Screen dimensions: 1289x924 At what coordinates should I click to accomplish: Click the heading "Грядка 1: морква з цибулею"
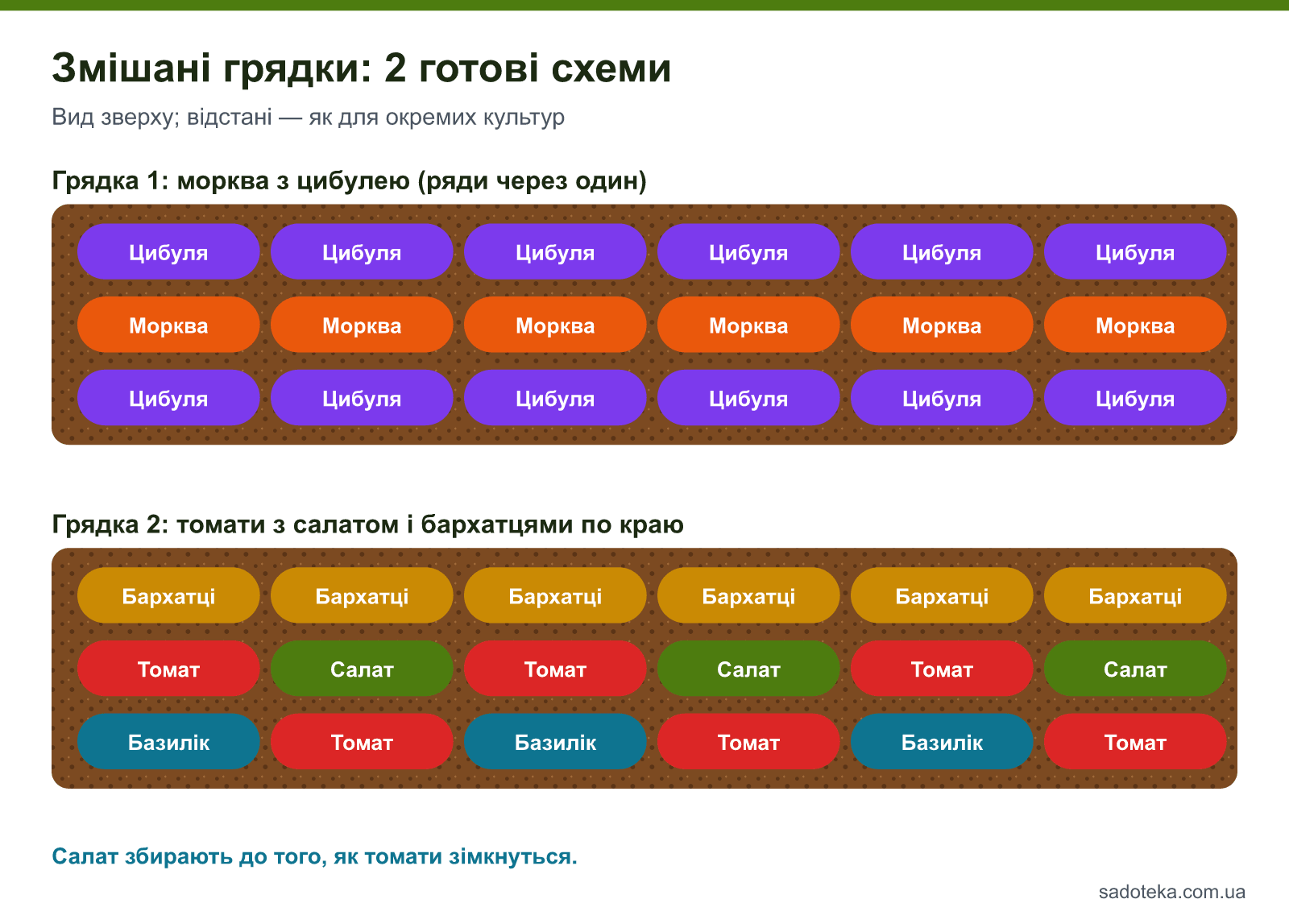click(x=350, y=180)
